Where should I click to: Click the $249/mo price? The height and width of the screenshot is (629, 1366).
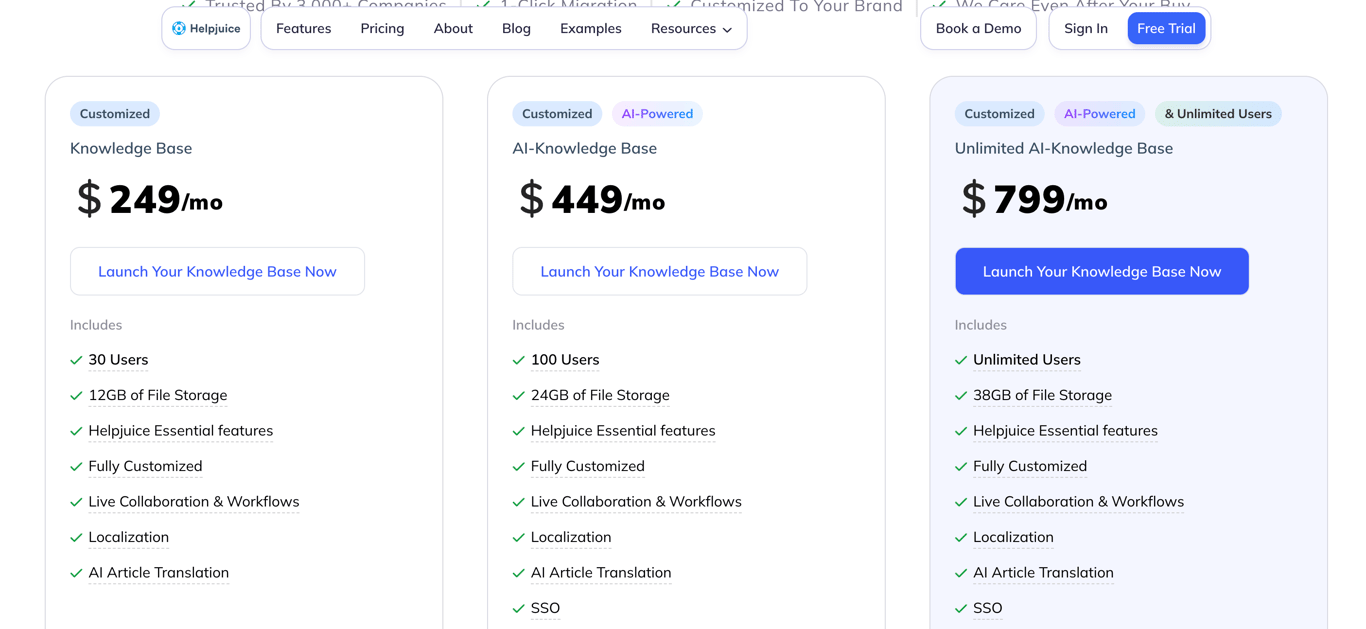(x=150, y=199)
